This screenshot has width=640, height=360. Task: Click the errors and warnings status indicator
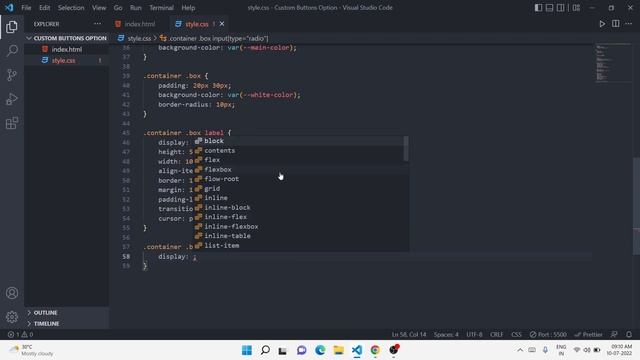pyautogui.click(x=20, y=334)
